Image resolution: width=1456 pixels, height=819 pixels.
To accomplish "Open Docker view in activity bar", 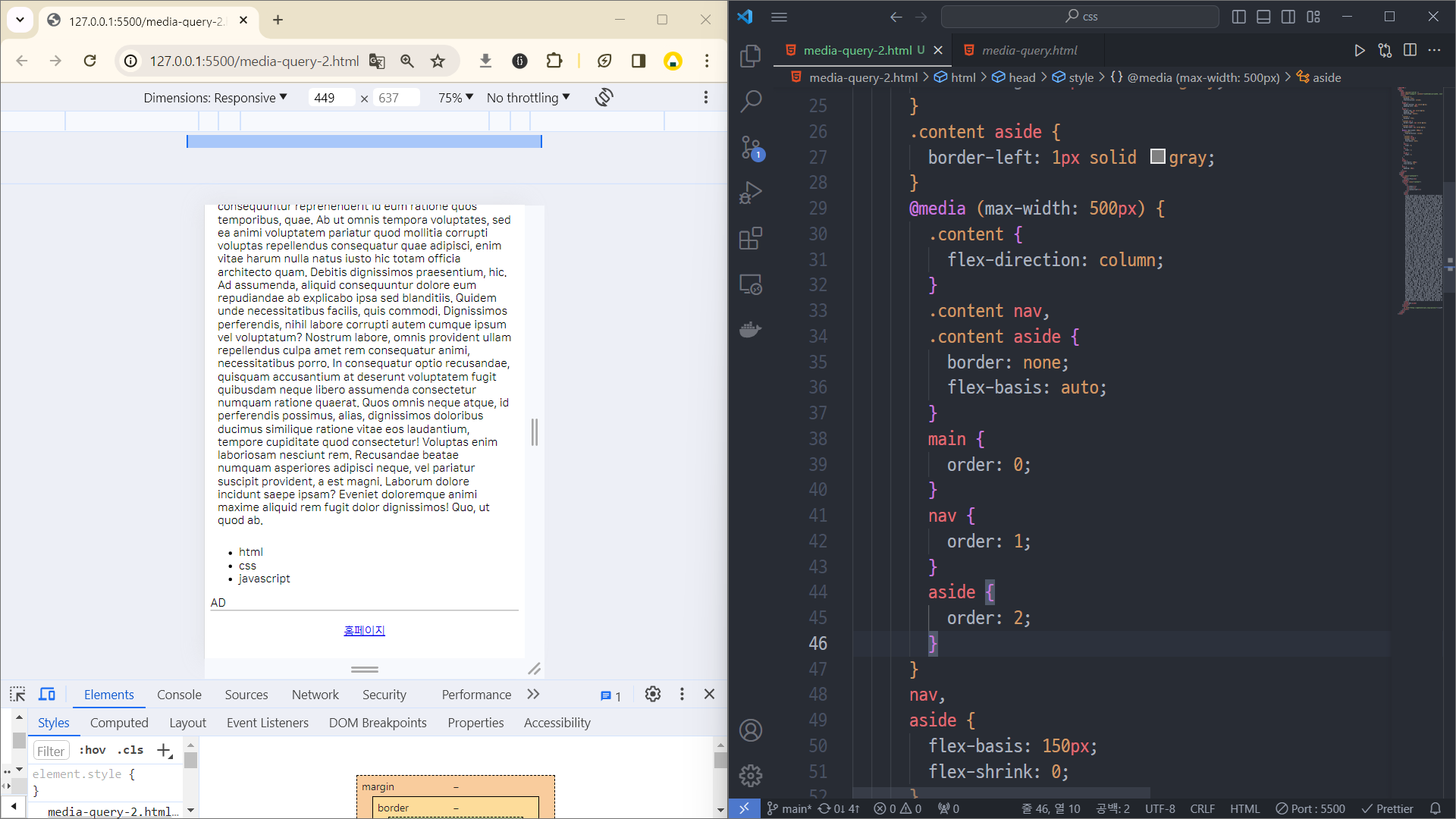I will tap(750, 330).
